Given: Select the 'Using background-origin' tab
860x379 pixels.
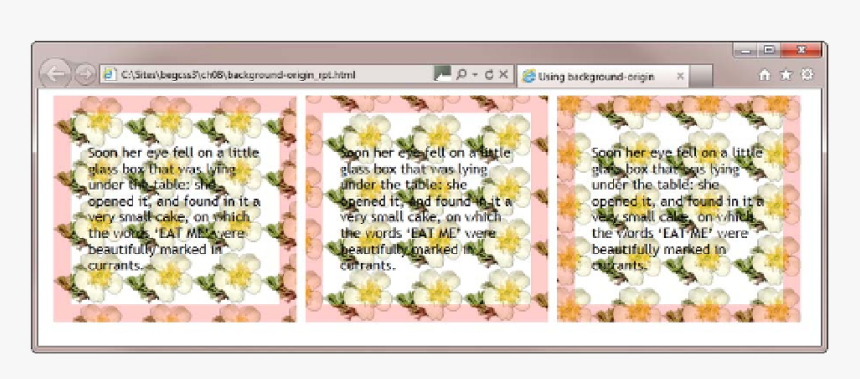Looking at the screenshot, I should click(602, 76).
